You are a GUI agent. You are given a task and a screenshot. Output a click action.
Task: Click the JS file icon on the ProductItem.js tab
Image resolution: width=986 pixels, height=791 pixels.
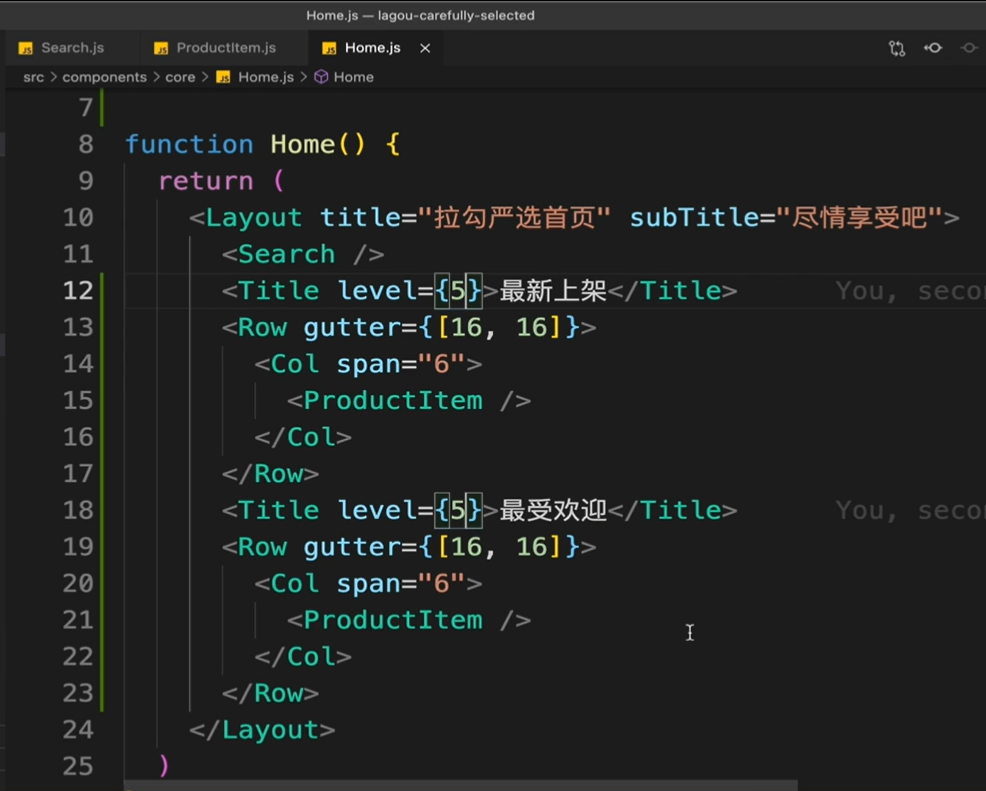tap(161, 48)
